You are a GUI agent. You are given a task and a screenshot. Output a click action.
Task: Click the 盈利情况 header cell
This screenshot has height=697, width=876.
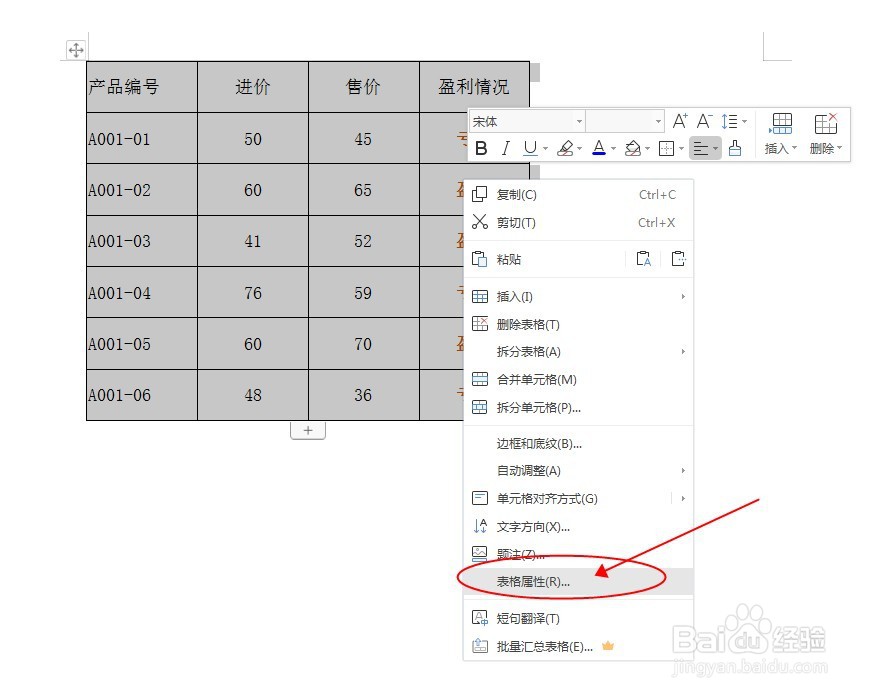[x=474, y=87]
